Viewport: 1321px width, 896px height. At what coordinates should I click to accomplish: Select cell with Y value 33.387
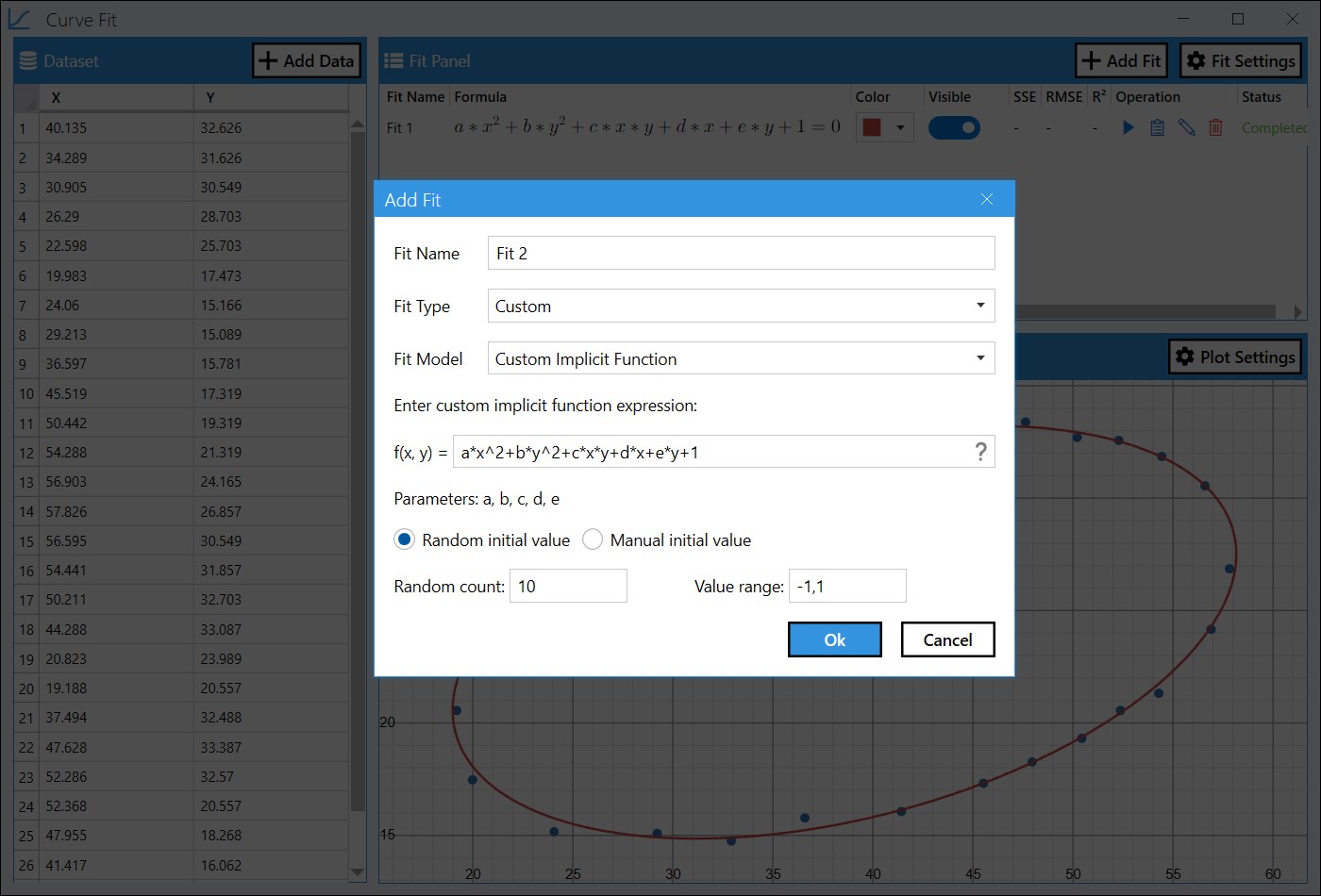pyautogui.click(x=271, y=747)
